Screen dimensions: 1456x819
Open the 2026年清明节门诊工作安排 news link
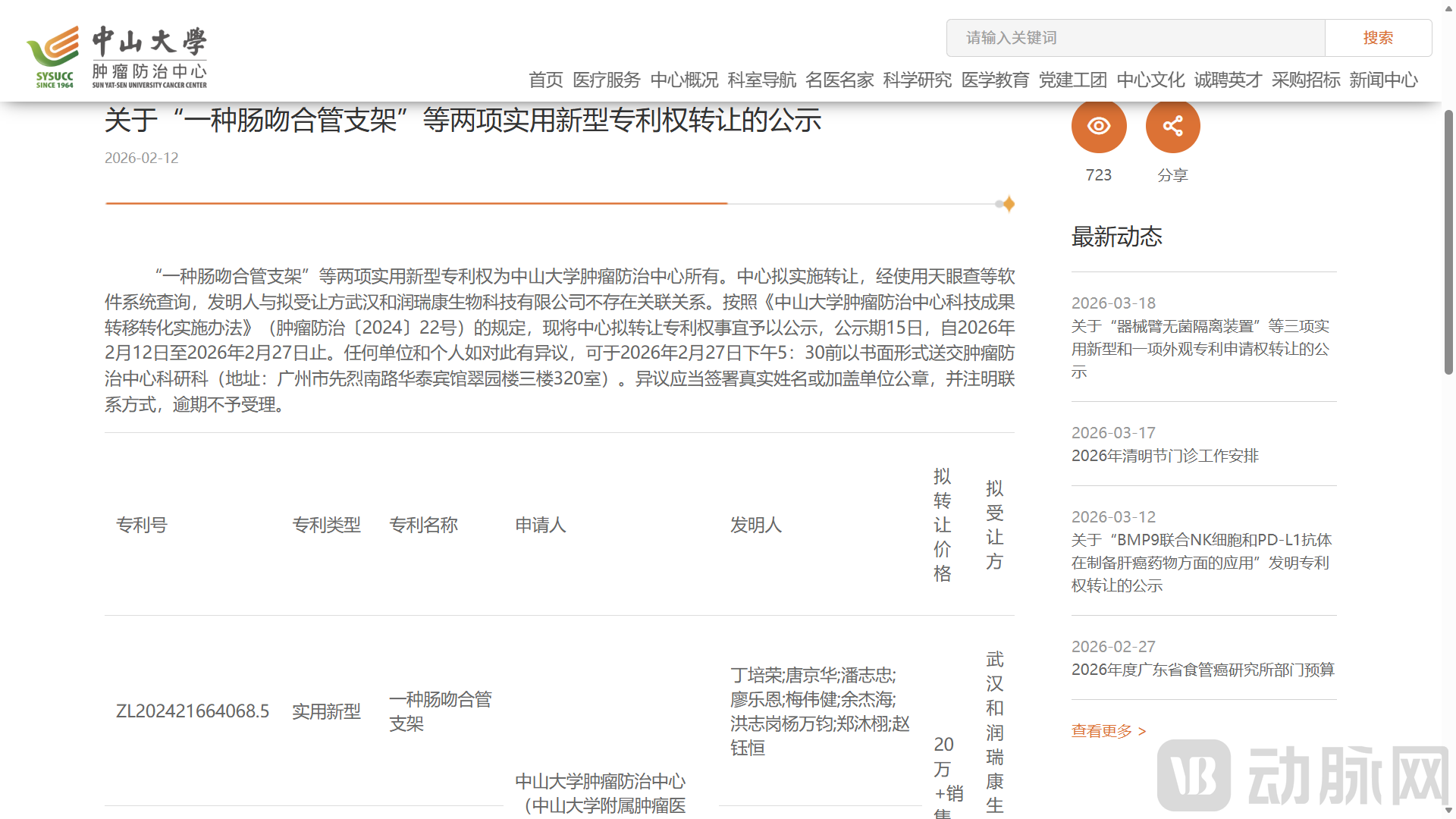click(1165, 456)
